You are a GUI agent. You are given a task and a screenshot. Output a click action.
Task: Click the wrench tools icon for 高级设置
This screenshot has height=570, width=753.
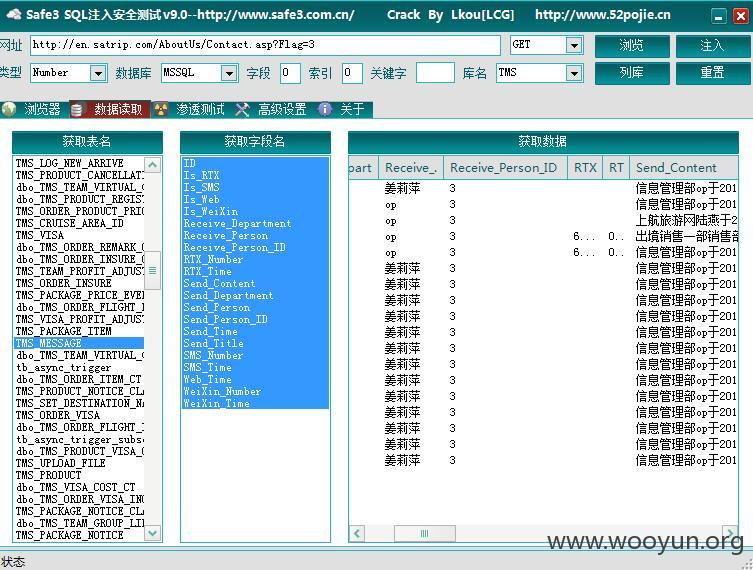(243, 109)
